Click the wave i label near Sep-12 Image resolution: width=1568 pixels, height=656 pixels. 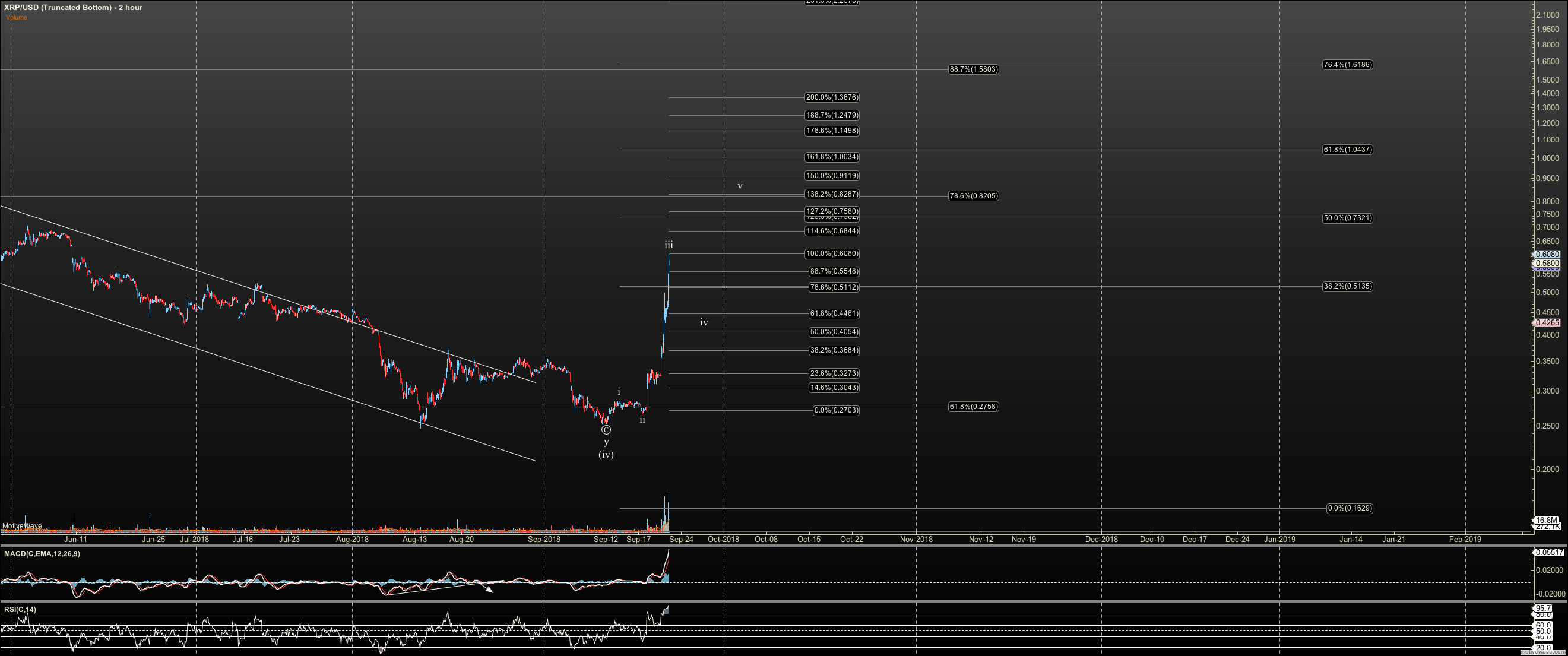pyautogui.click(x=619, y=392)
